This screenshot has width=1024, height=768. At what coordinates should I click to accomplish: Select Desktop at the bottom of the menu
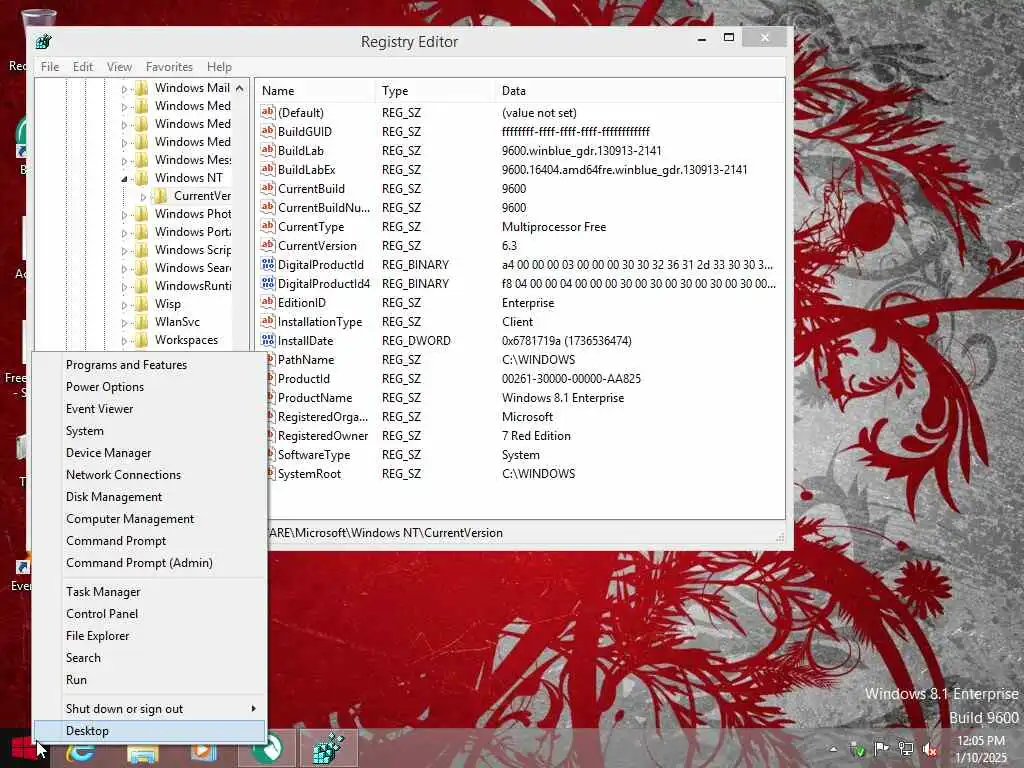[150, 731]
